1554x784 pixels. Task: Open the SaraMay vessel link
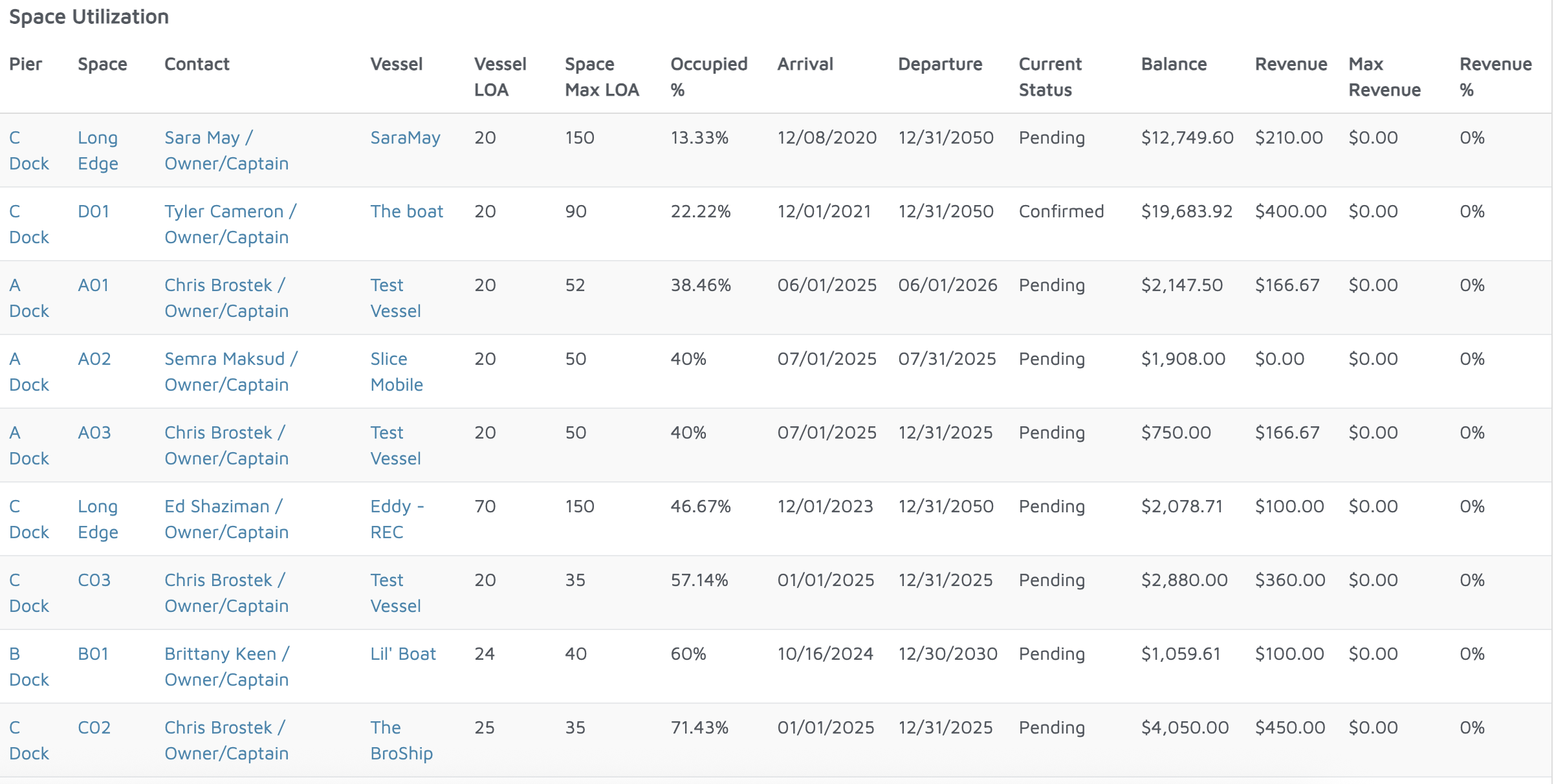click(405, 138)
